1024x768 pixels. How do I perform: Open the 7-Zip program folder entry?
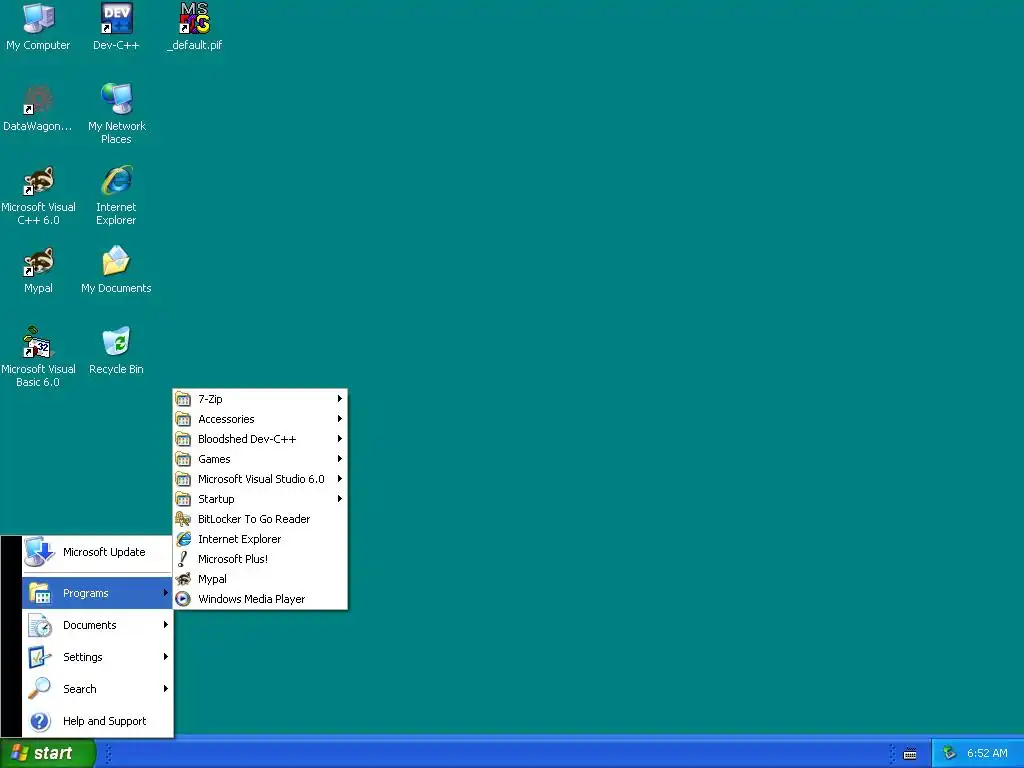[x=260, y=399]
